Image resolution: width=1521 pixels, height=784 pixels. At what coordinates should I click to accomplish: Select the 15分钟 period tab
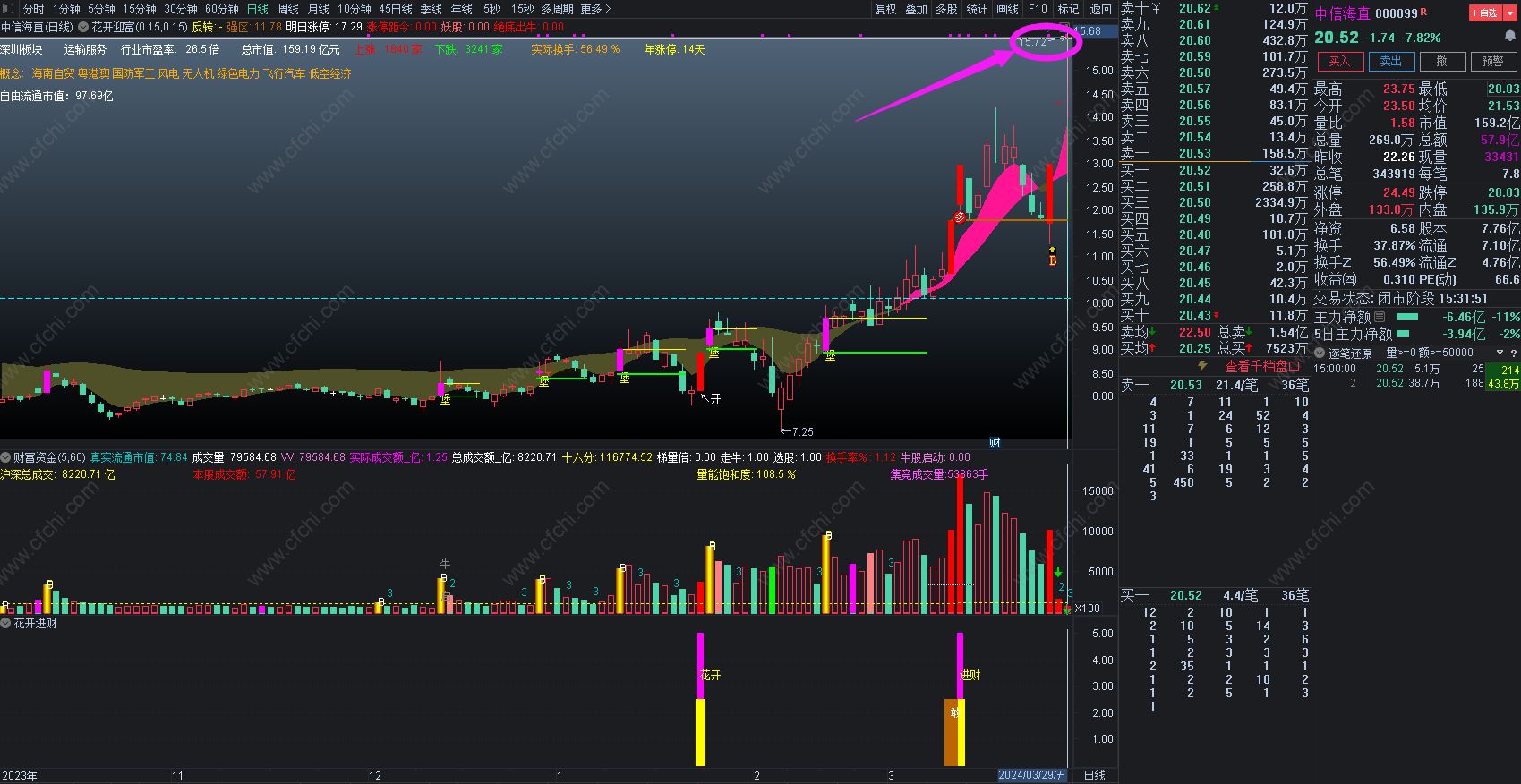(140, 9)
